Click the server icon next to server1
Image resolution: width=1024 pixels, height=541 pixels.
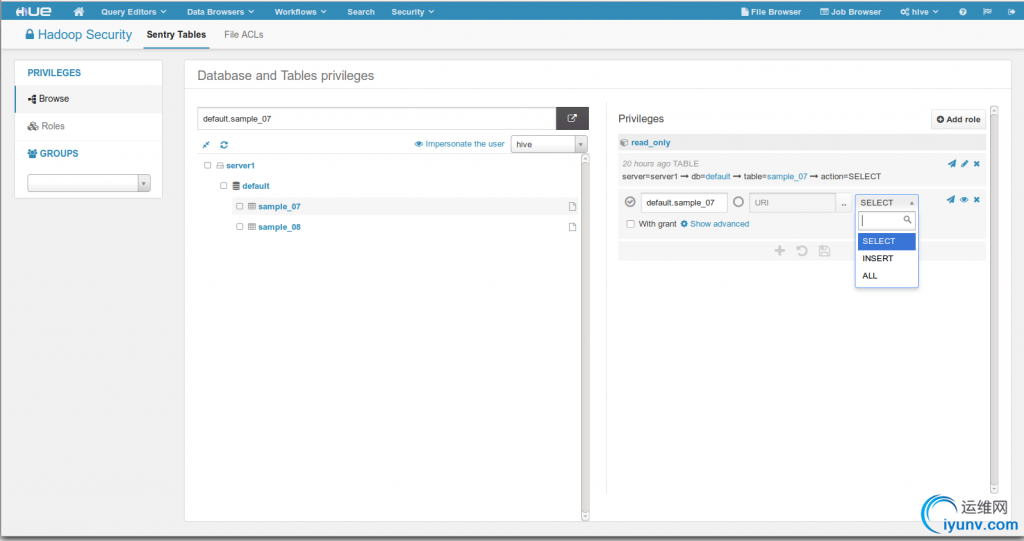(220, 165)
